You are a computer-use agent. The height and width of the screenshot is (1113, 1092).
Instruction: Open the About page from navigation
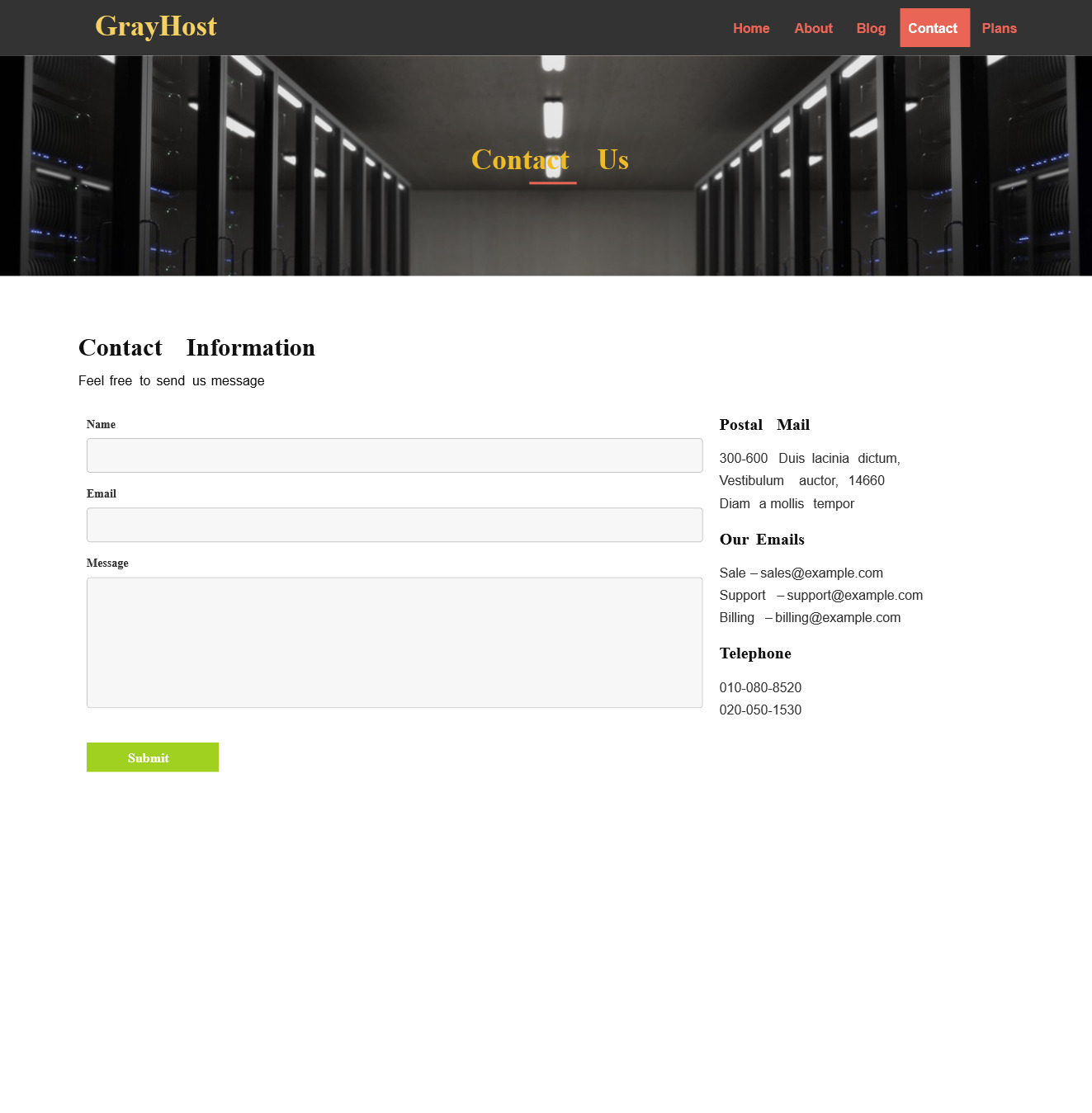pos(813,28)
